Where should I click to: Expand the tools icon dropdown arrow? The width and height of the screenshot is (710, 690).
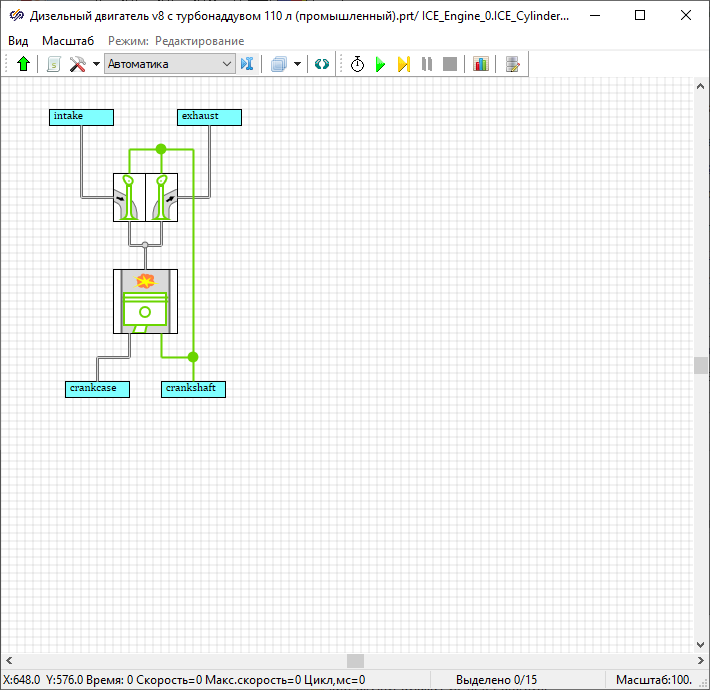[96, 64]
